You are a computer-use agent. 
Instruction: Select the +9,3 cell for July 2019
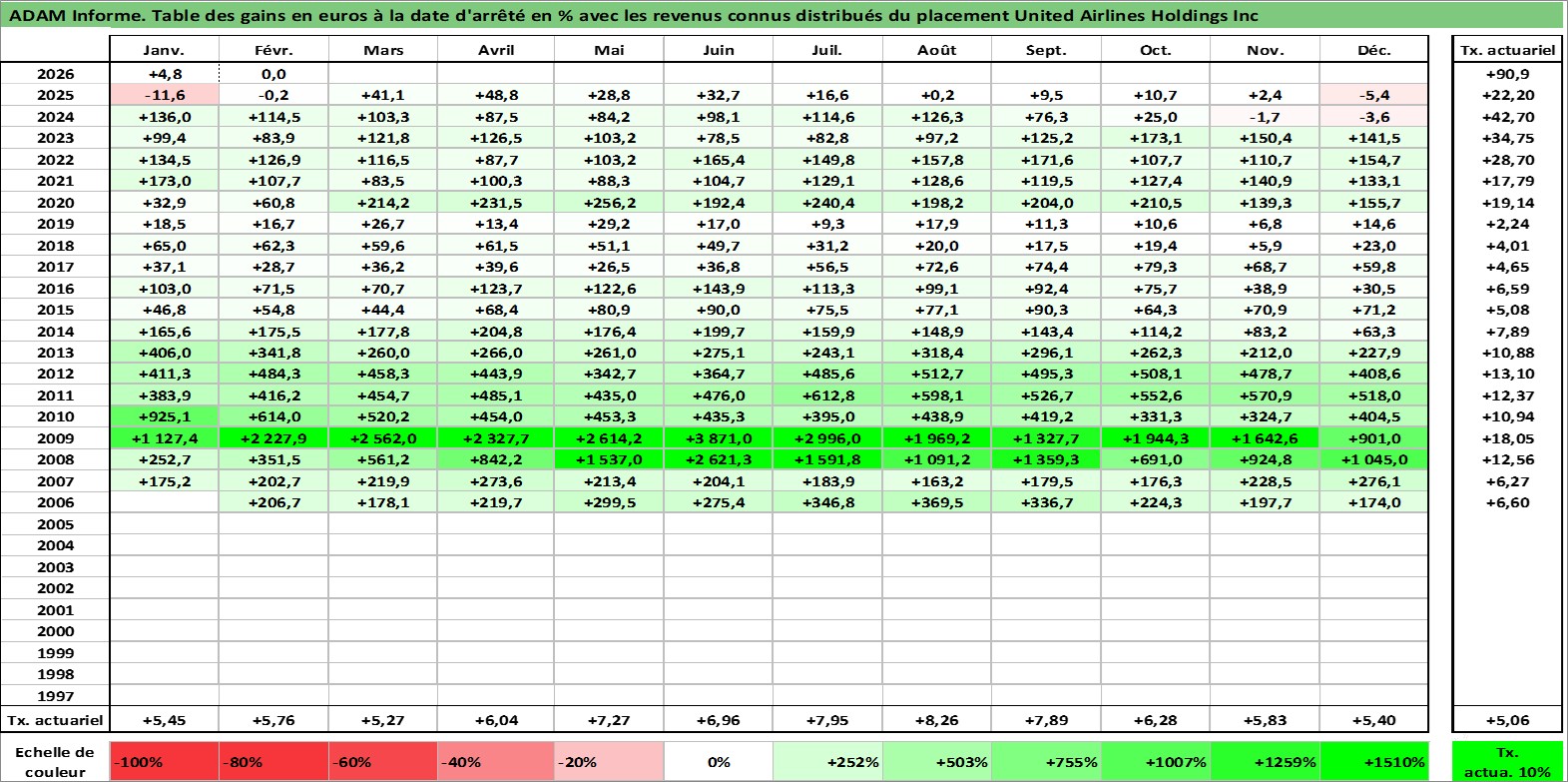click(826, 224)
